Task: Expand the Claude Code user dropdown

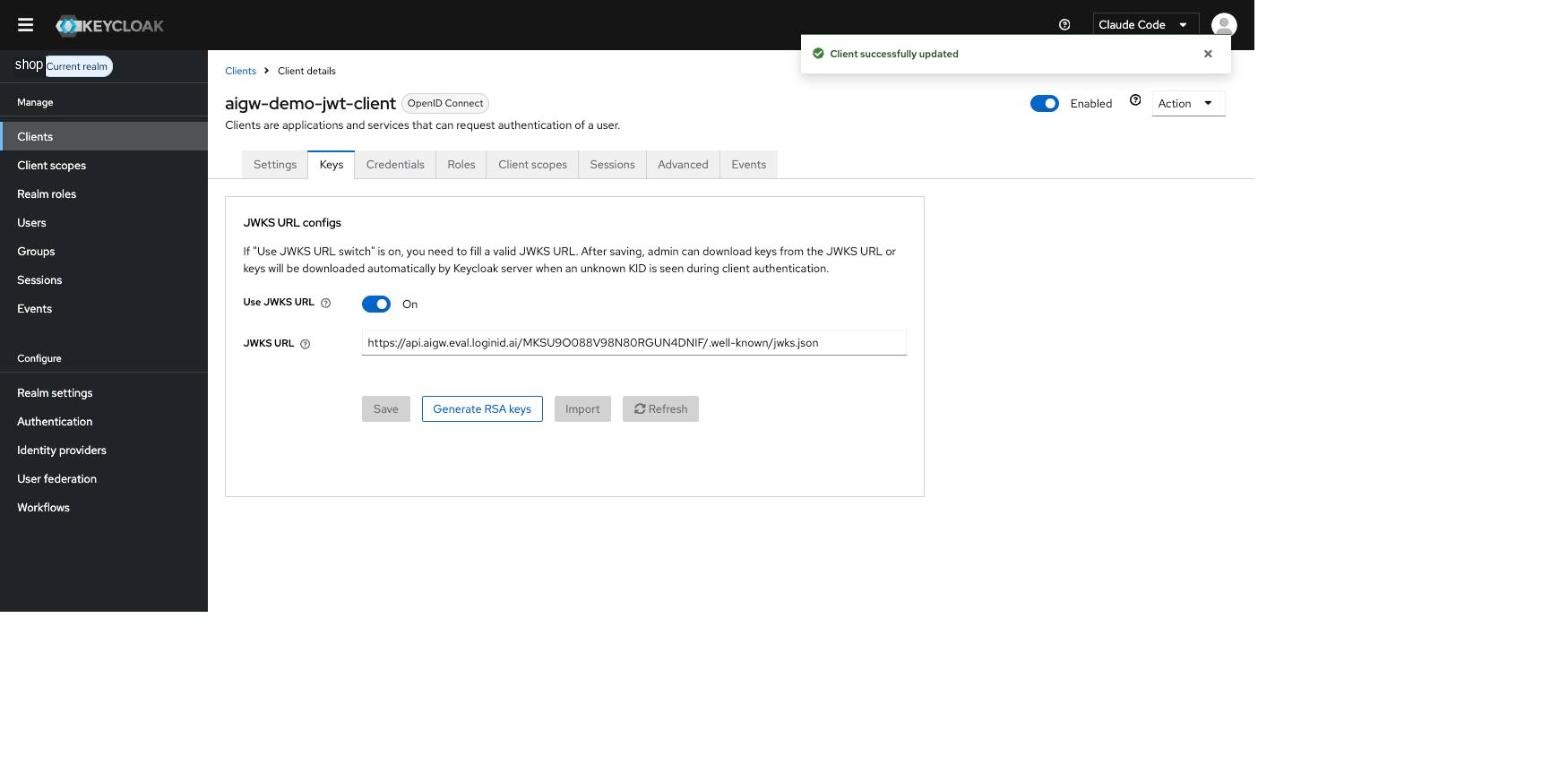Action: [1144, 25]
